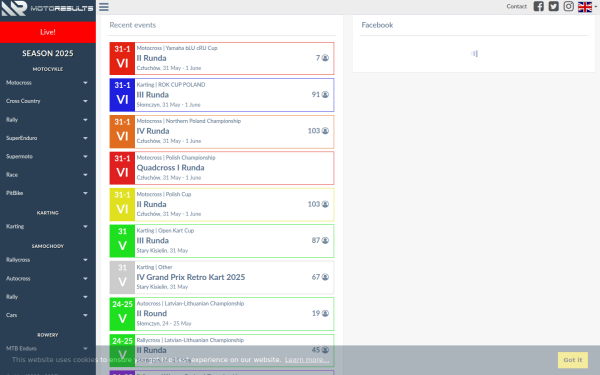This screenshot has height=375, width=600.
Task: Click 'Człuchów, 31 May - 1 June' under Quadcross
Action: 169,178
